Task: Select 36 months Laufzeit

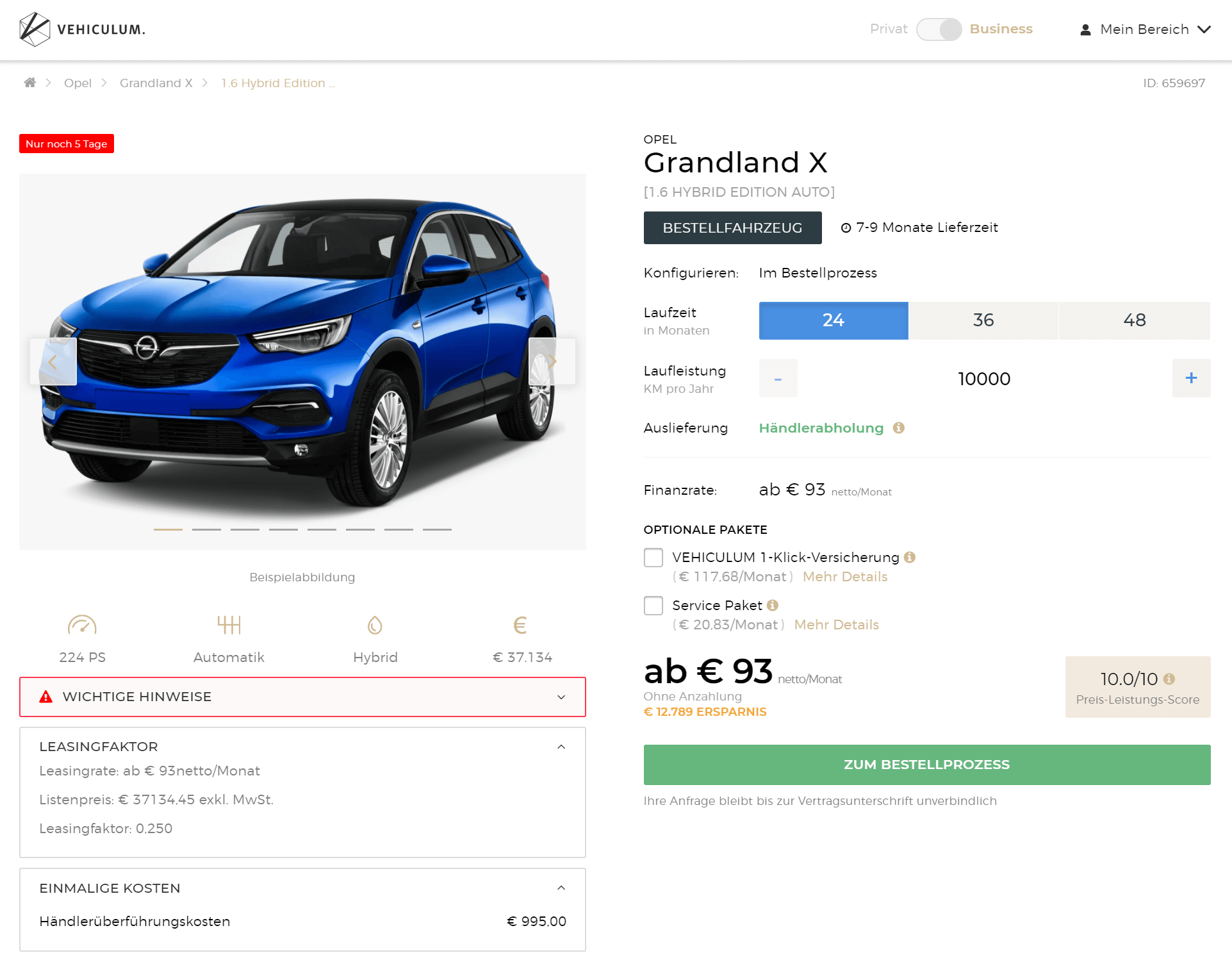Action: [983, 320]
